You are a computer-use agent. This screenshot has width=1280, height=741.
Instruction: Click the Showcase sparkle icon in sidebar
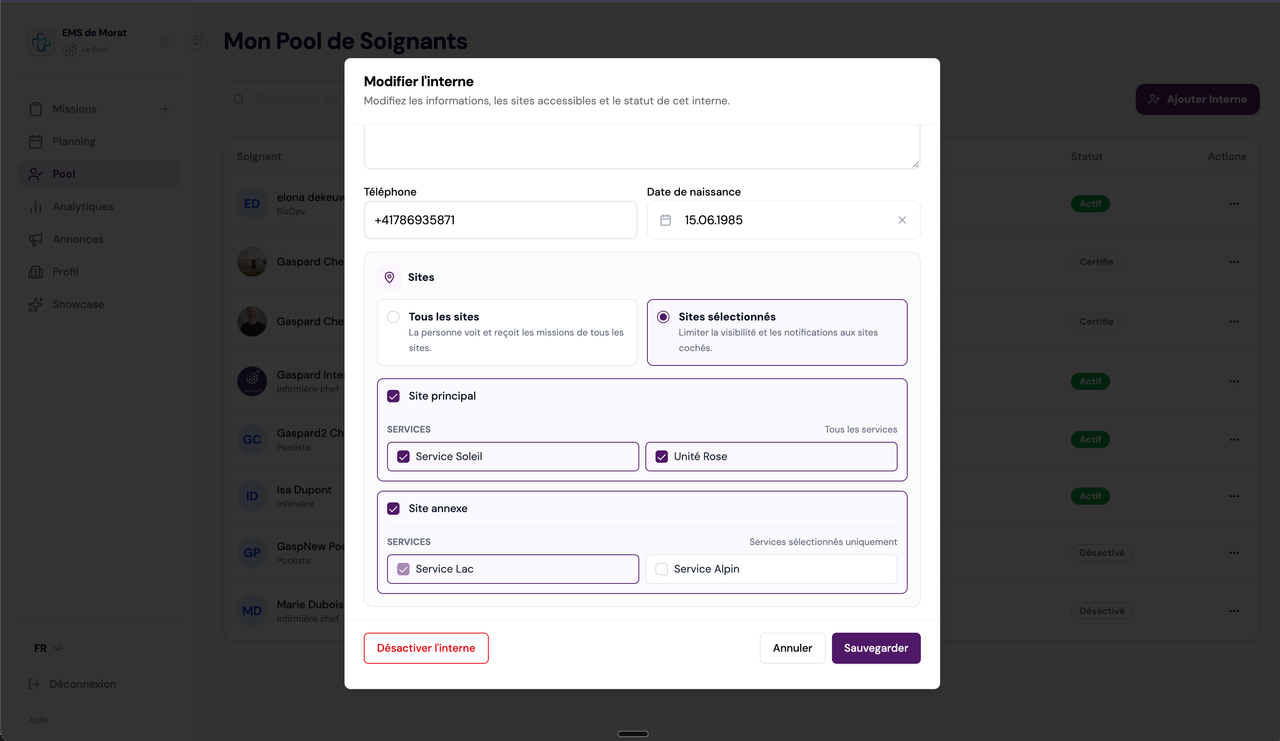[x=36, y=304]
